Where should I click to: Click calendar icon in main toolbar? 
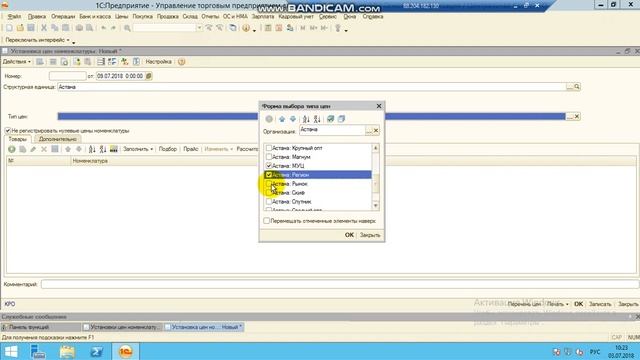click(x=279, y=28)
